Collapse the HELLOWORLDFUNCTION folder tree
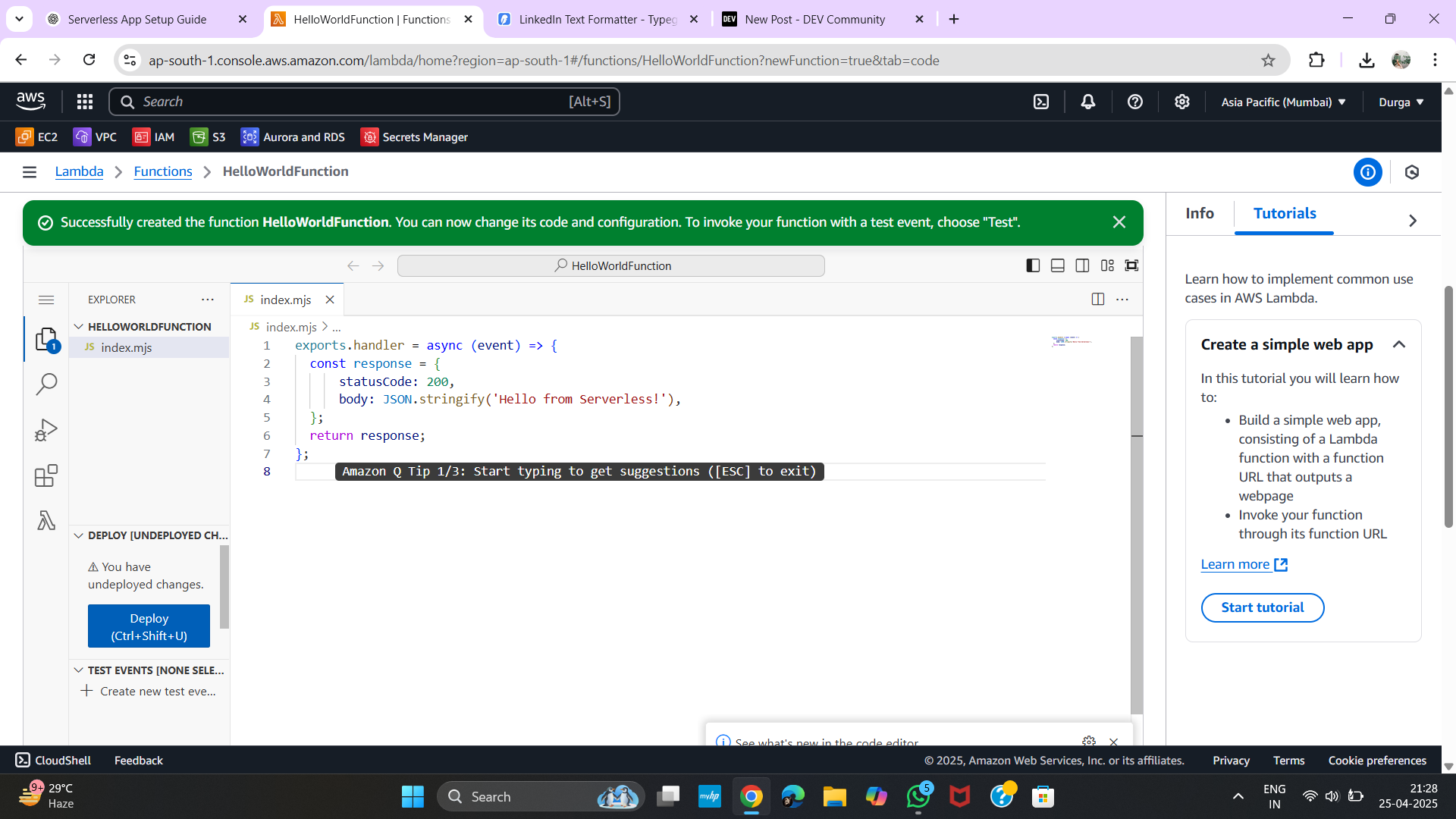The width and height of the screenshot is (1456, 819). [78, 326]
